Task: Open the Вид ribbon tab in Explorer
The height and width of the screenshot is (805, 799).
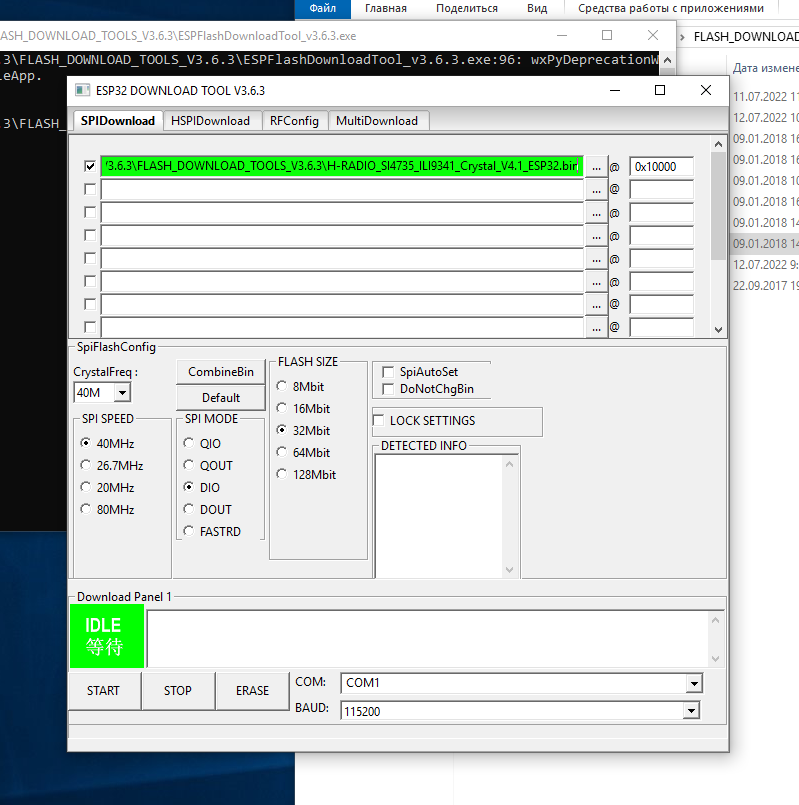Action: 537,9
